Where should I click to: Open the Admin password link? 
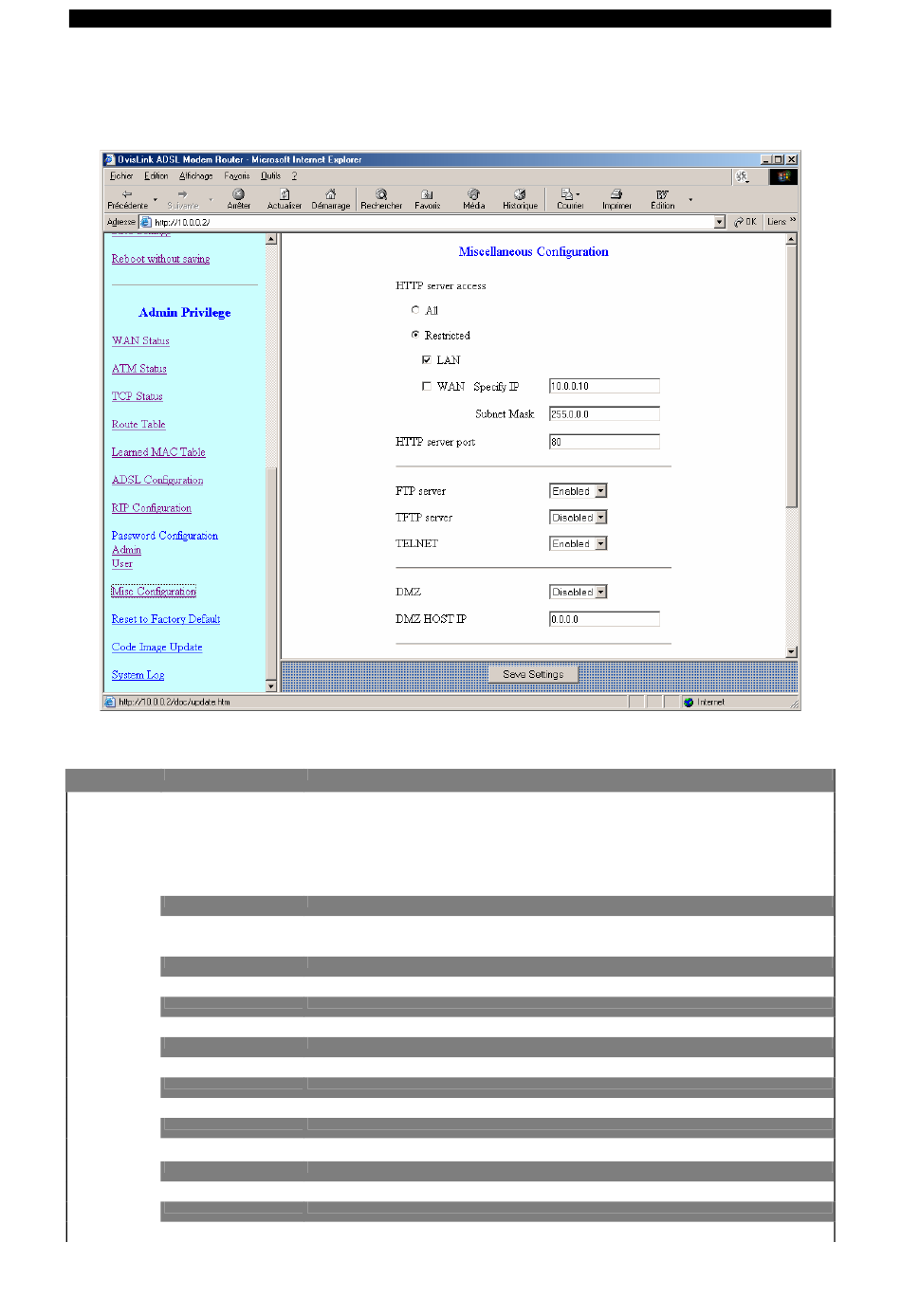(x=126, y=550)
